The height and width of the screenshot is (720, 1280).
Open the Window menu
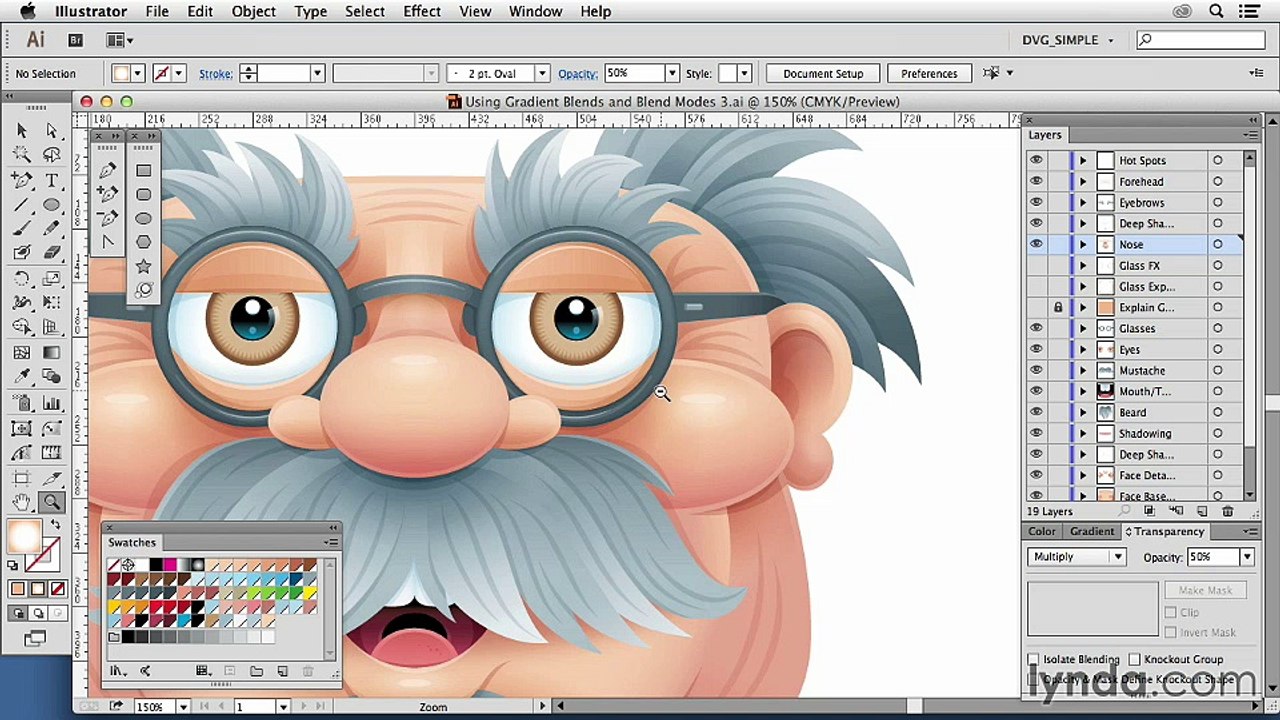[x=535, y=11]
